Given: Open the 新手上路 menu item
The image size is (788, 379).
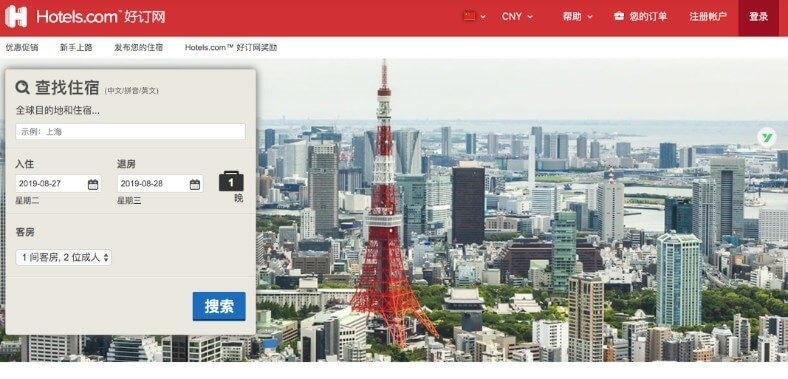Looking at the screenshot, I should coord(76,48).
